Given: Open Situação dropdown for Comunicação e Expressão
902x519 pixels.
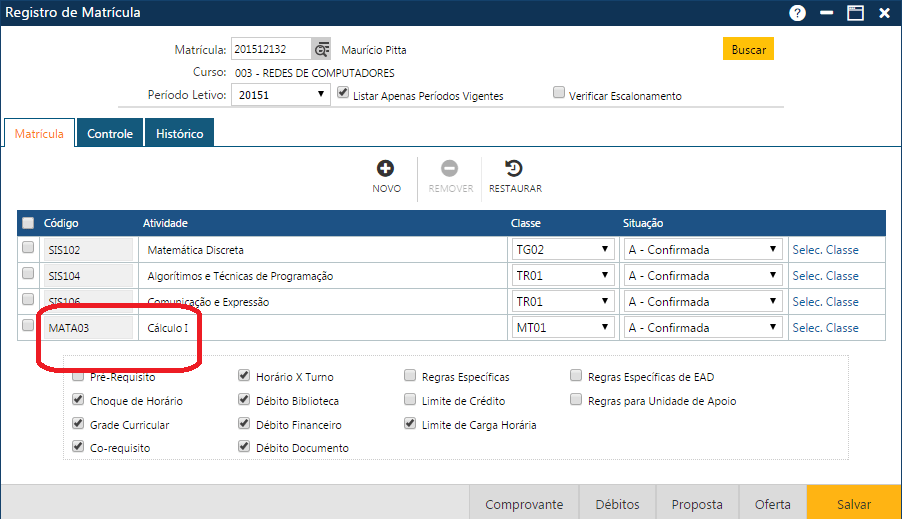Looking at the screenshot, I should (x=703, y=301).
